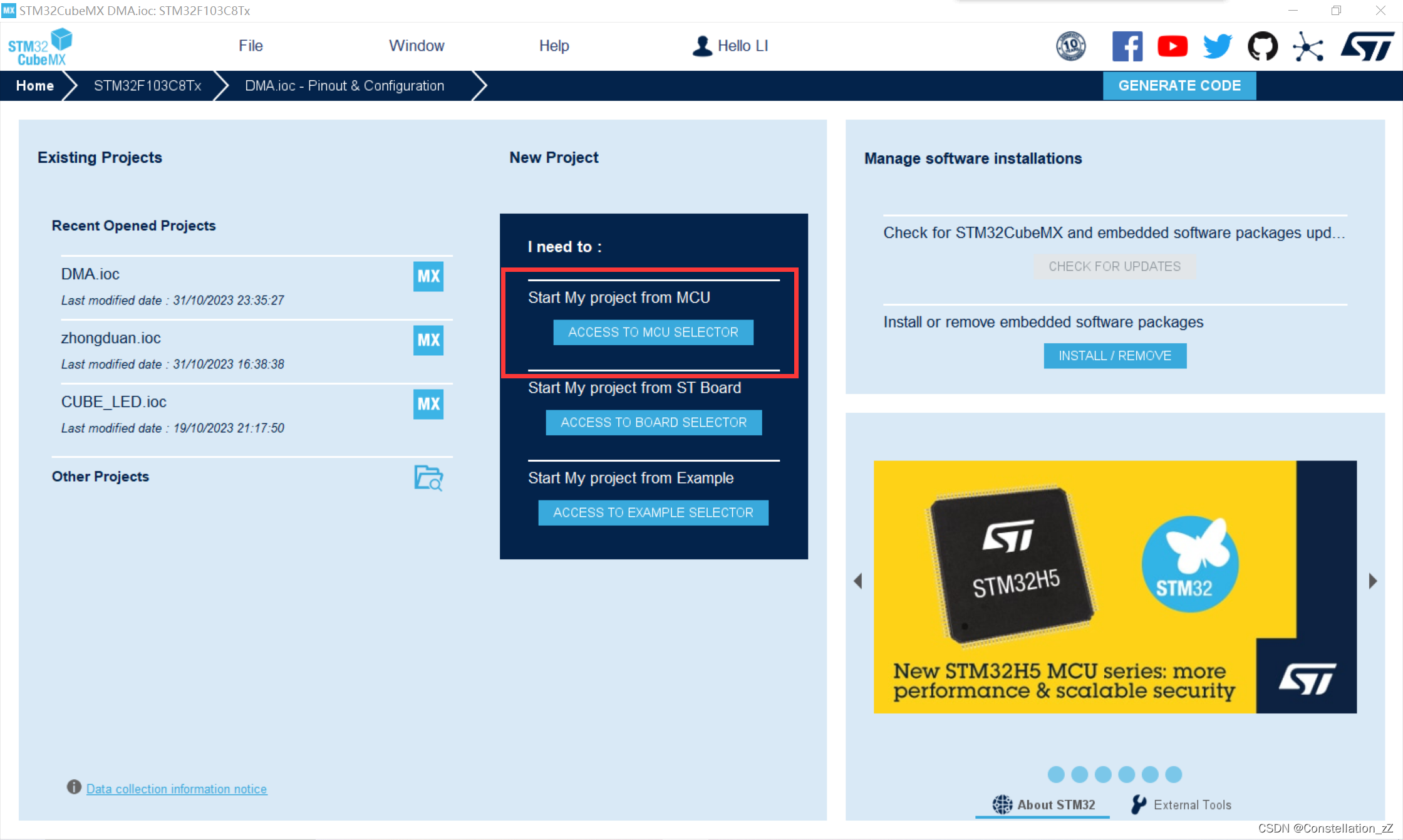Select the last carousel dot
Screen dimensions: 1403x840
(x=1174, y=775)
